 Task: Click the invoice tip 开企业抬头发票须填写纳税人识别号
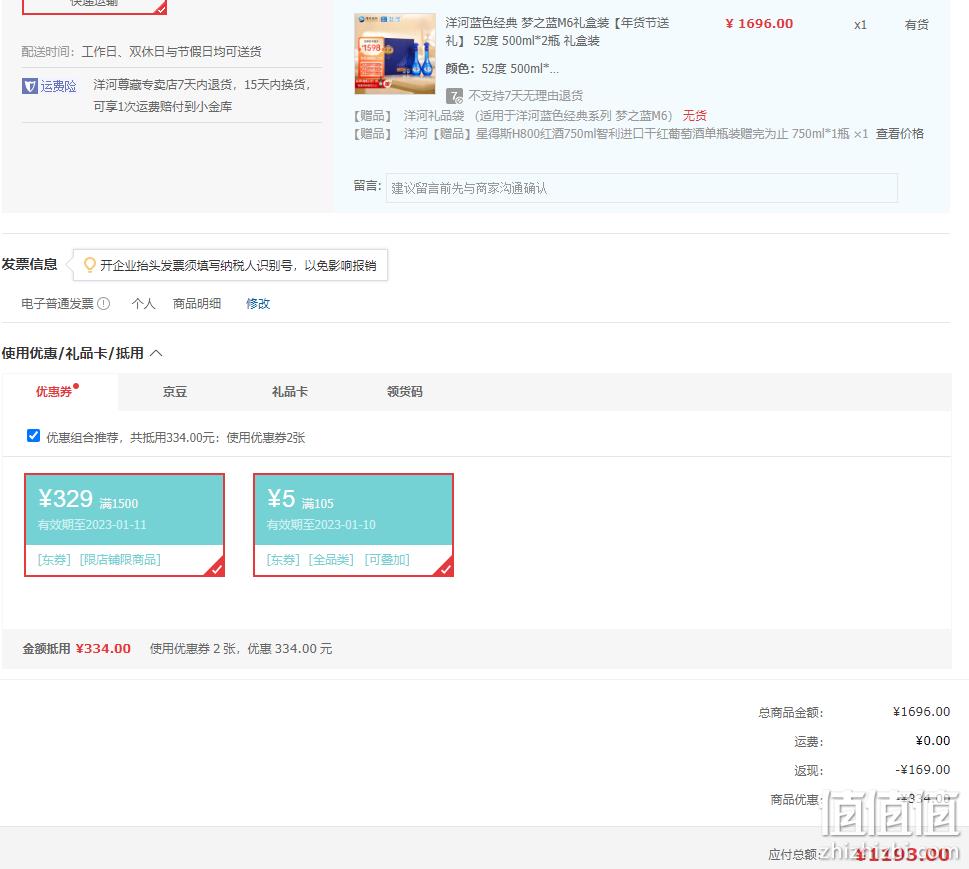[x=238, y=265]
